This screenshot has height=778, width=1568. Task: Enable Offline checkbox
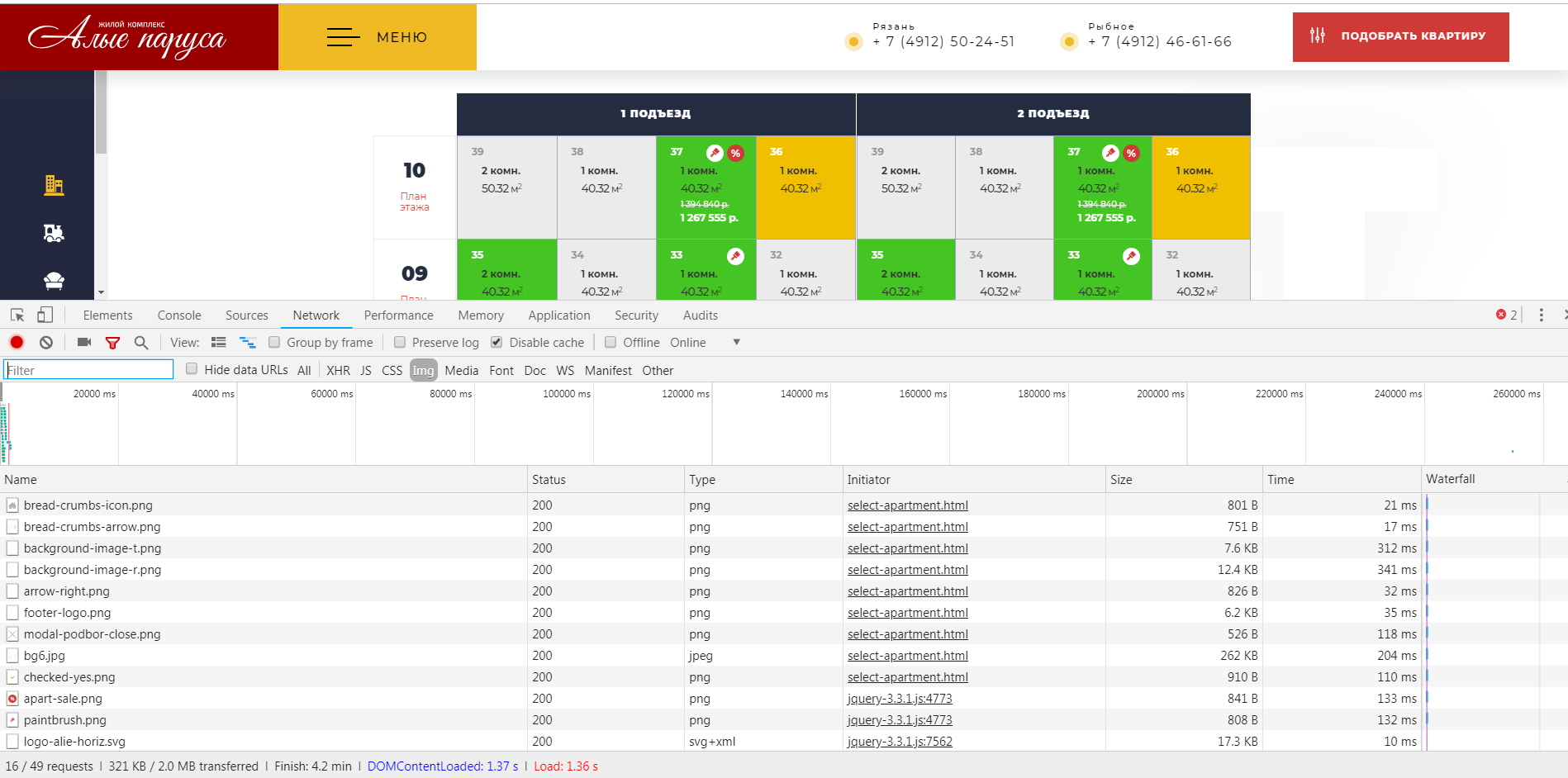click(611, 342)
